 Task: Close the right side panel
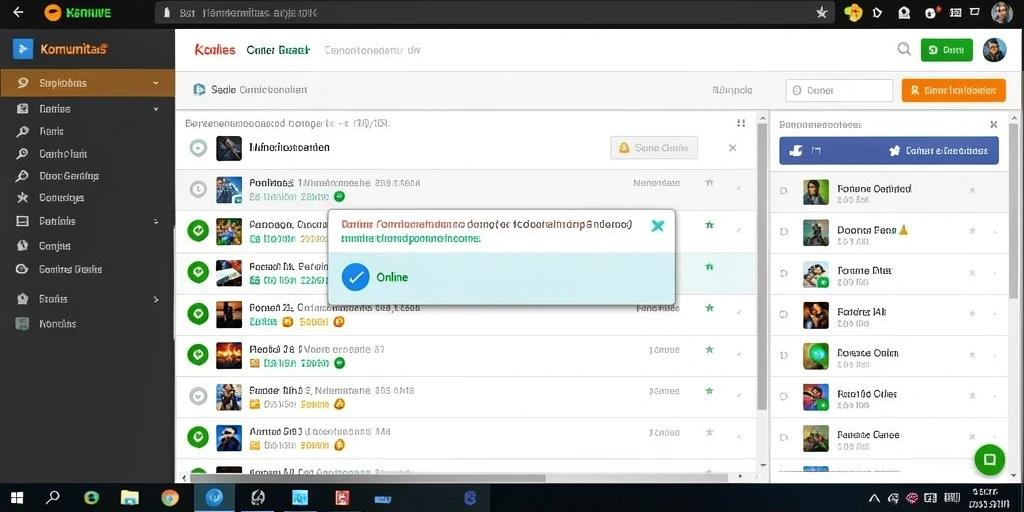993,124
